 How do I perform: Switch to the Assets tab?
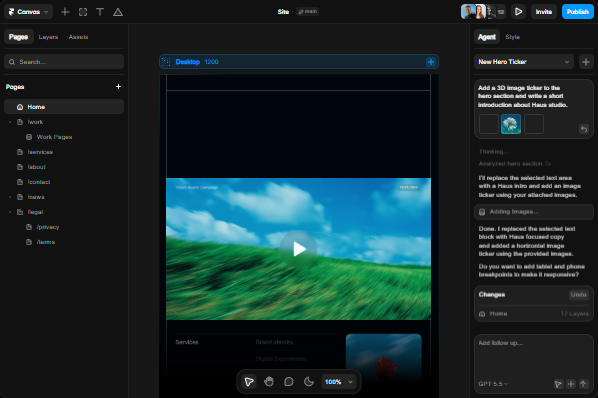click(79, 37)
